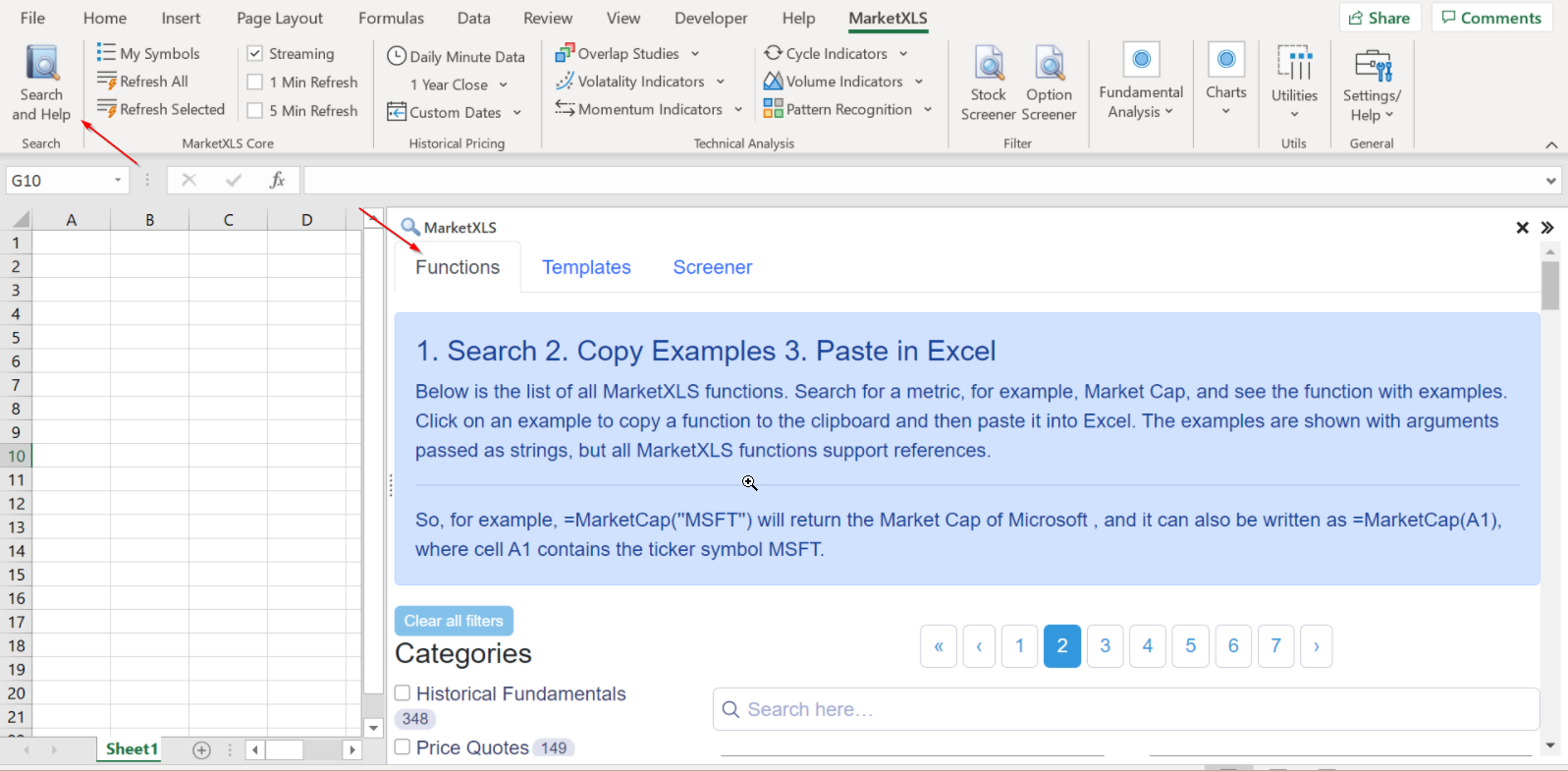This screenshot has height=772, width=1568.
Task: Click the Search here input field
Action: 1126,709
